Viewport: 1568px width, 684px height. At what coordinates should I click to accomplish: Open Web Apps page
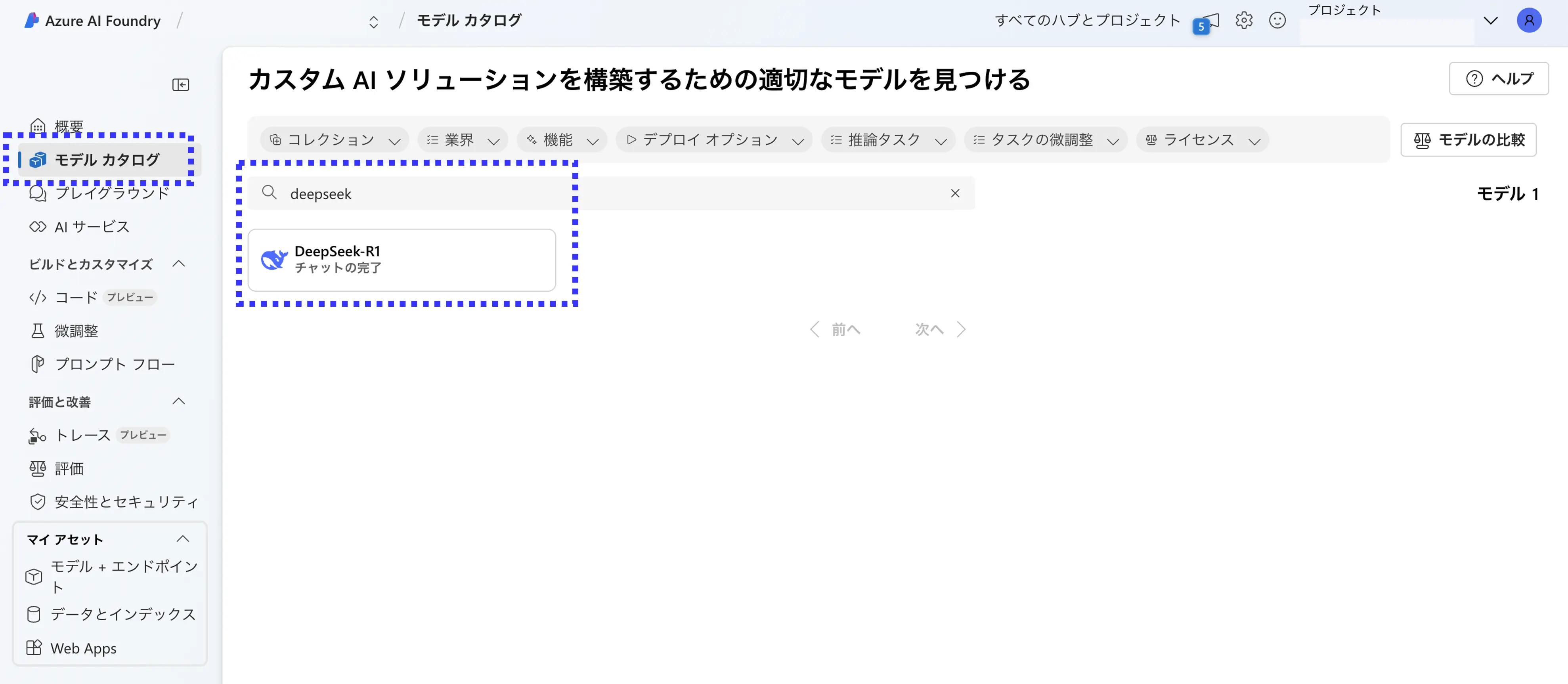[x=72, y=648]
